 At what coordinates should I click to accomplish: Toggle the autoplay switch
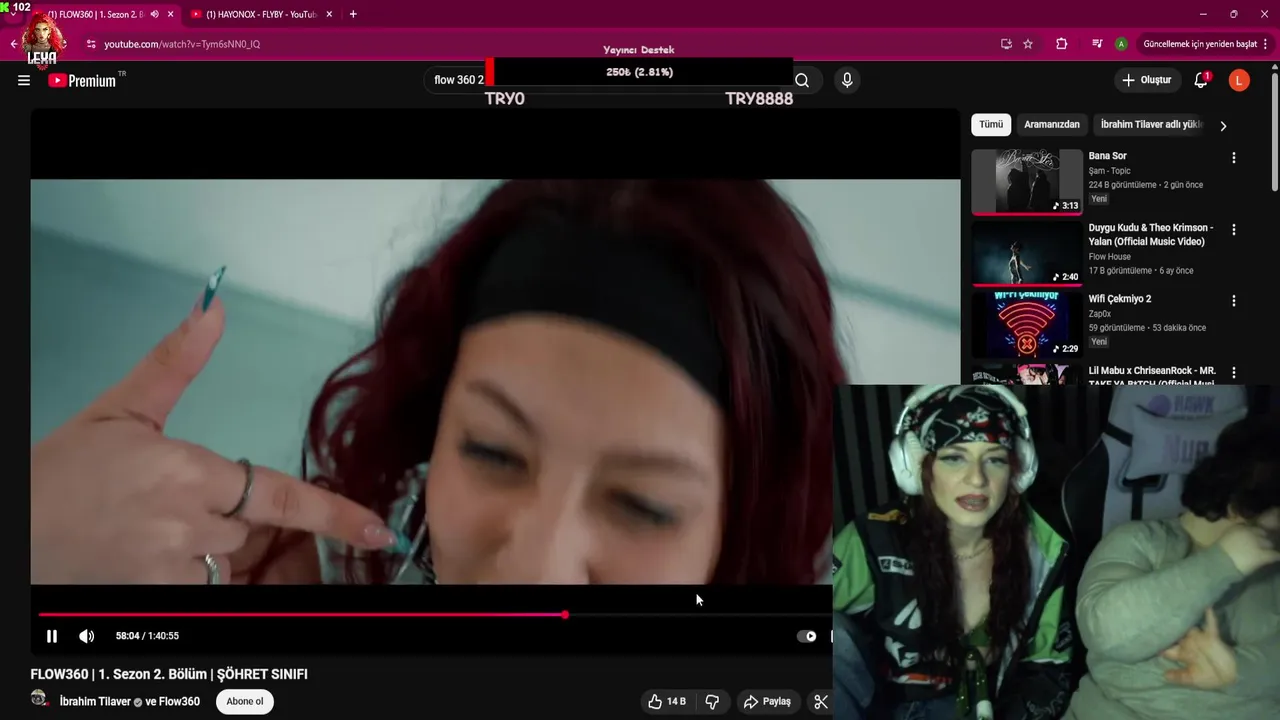(807, 636)
